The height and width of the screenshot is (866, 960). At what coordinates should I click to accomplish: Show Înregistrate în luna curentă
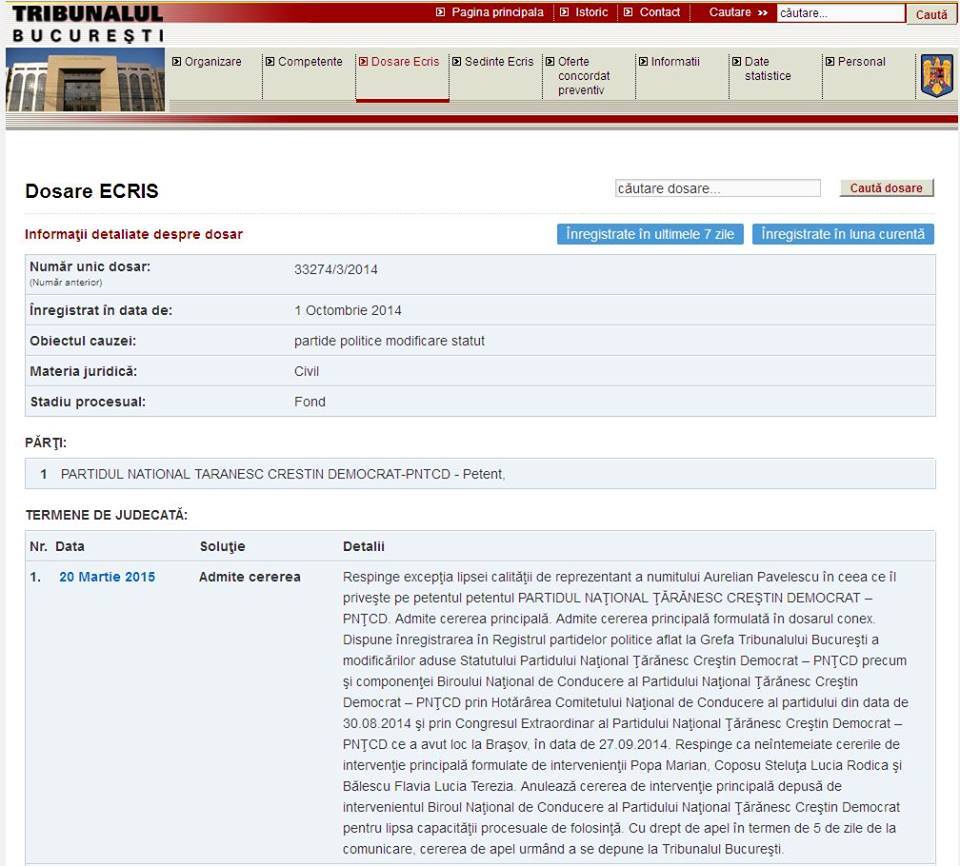click(x=842, y=234)
